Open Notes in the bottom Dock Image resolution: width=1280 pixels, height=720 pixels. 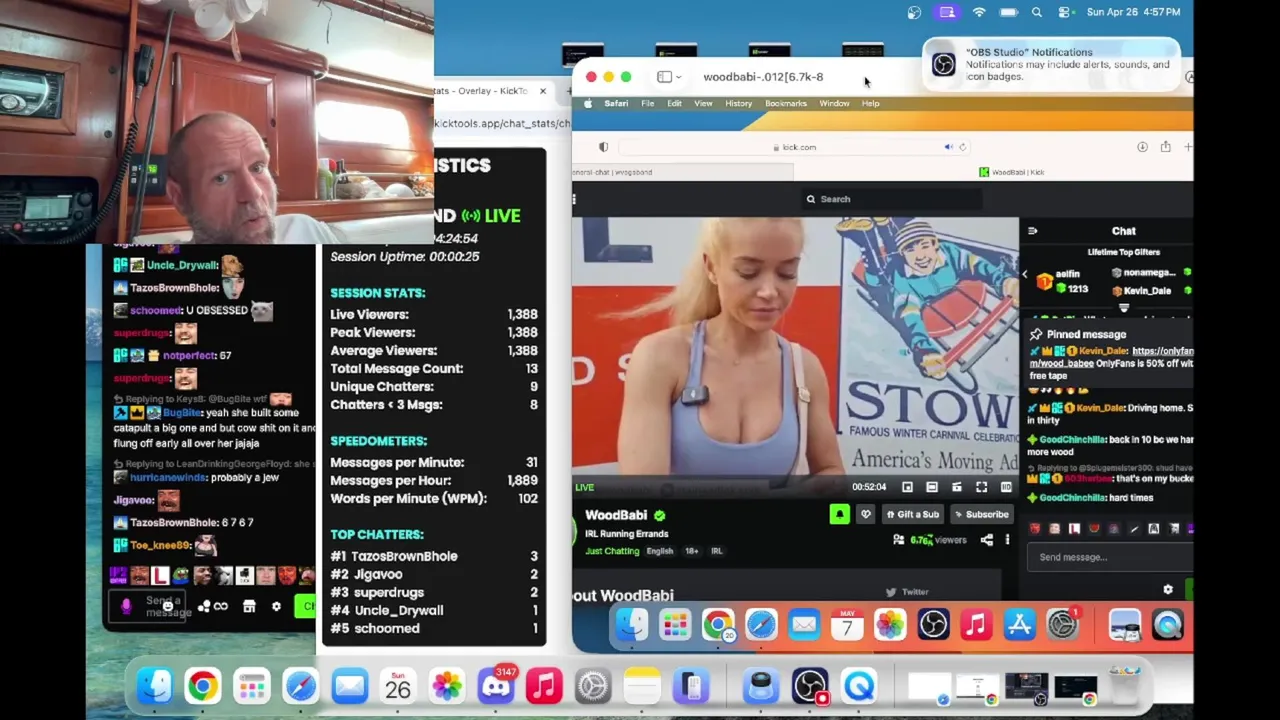pos(642,686)
